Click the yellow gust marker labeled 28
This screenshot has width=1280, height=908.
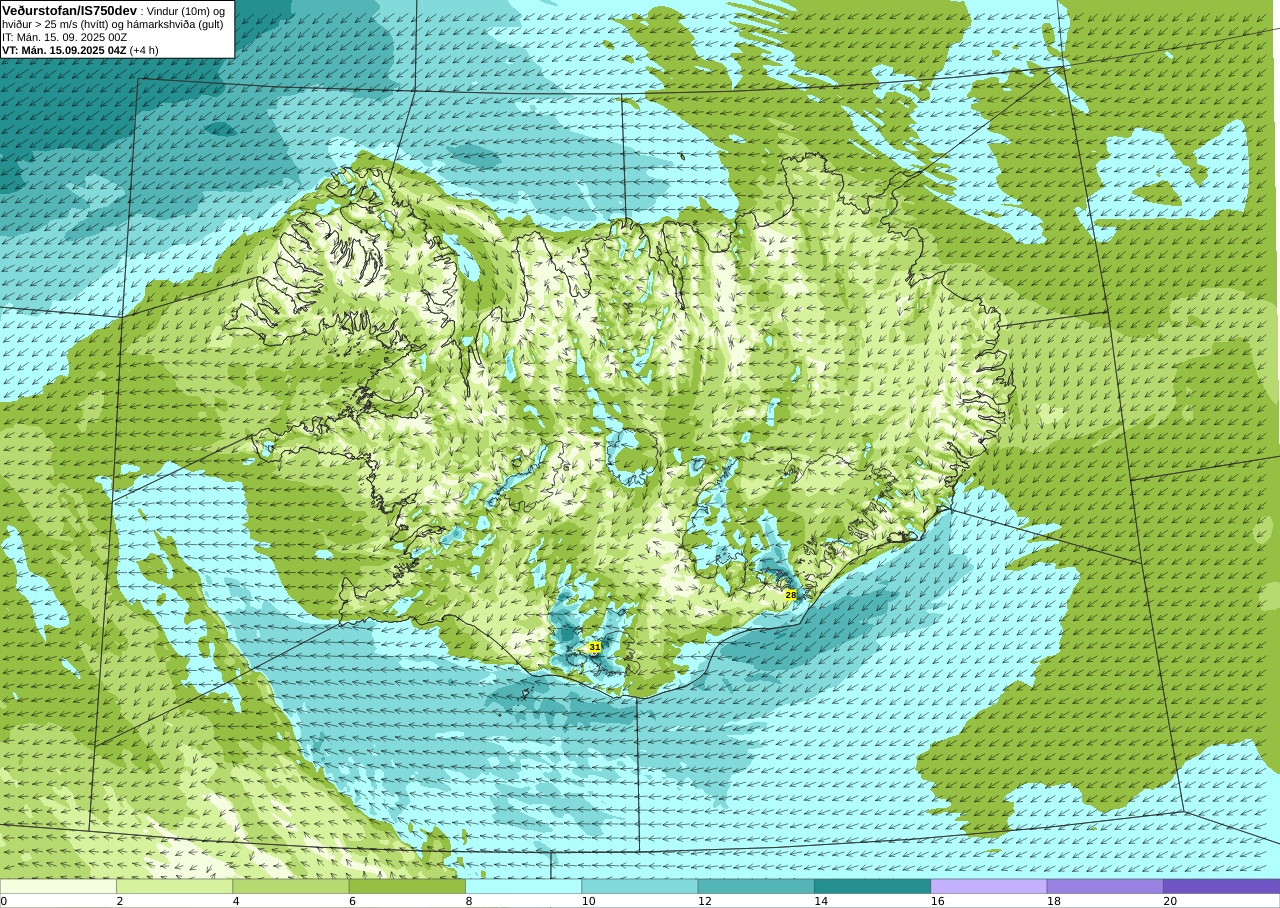tap(791, 595)
